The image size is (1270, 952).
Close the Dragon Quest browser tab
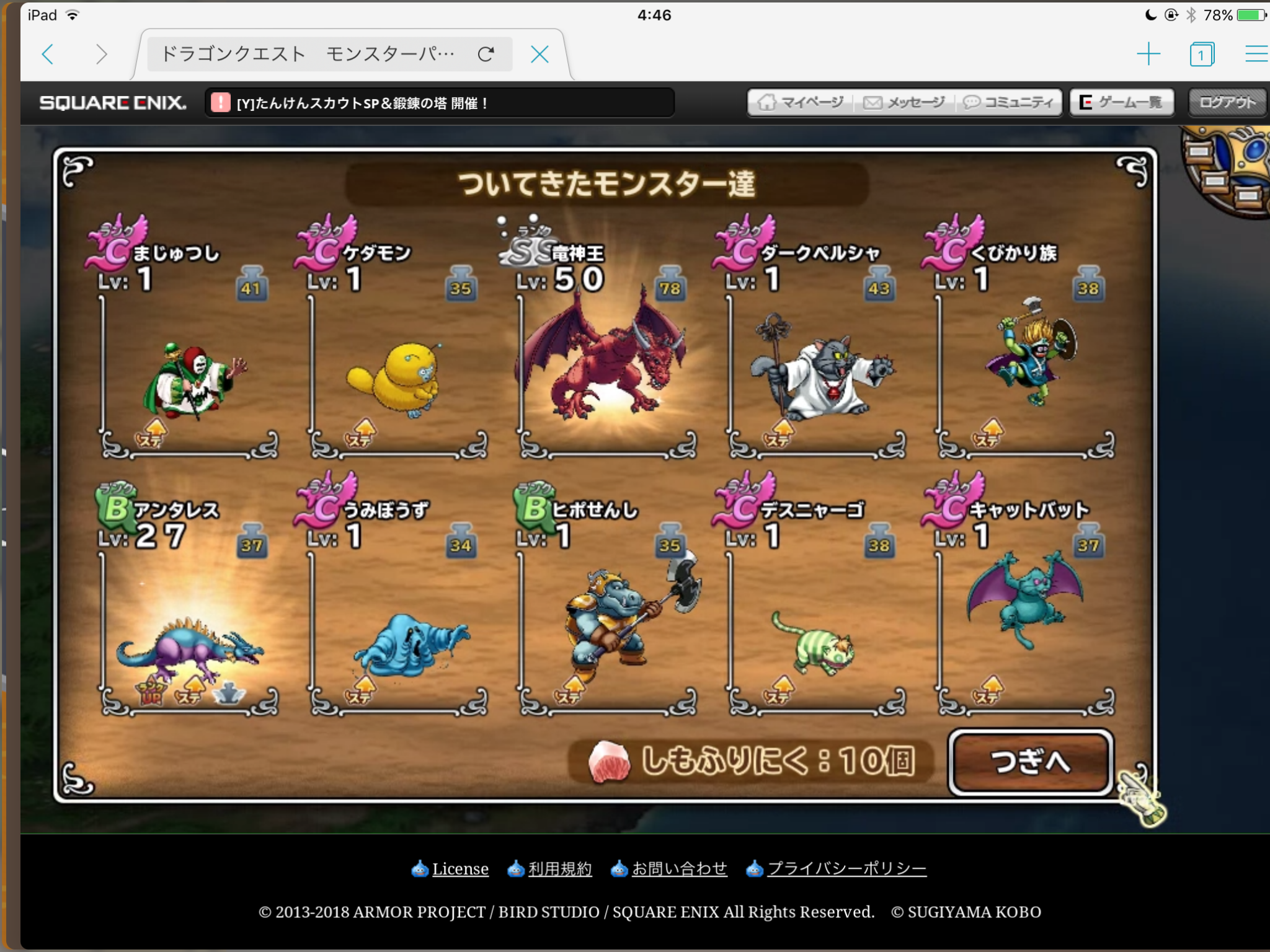(x=540, y=55)
